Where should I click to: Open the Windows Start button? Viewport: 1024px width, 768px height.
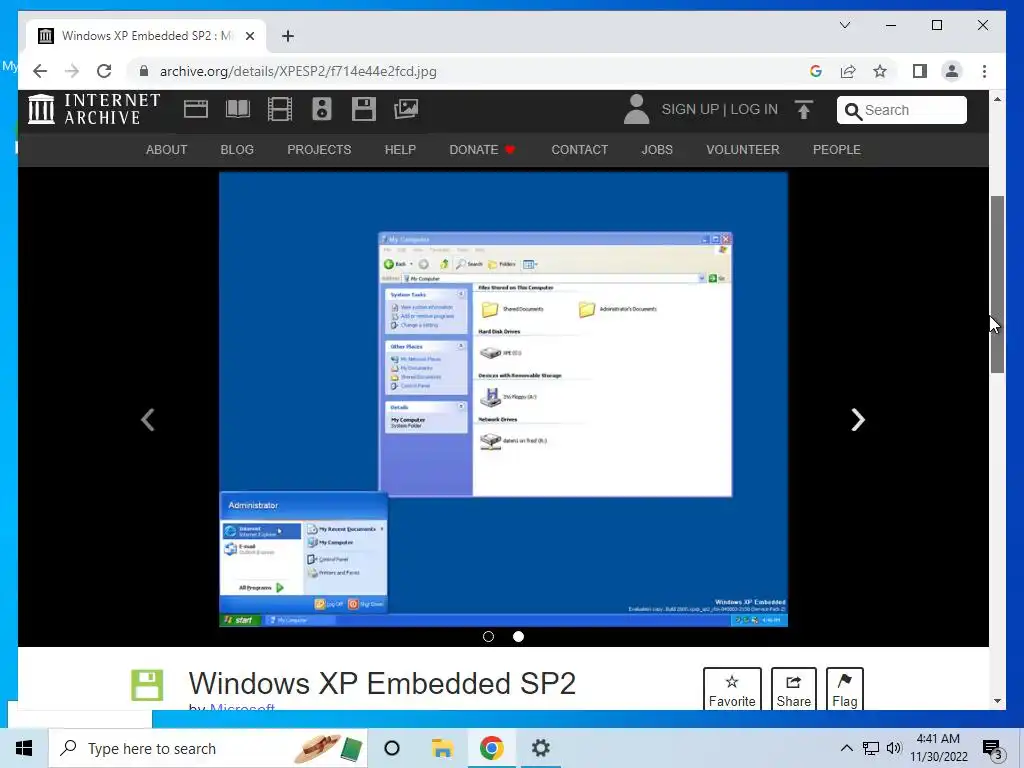(24, 748)
